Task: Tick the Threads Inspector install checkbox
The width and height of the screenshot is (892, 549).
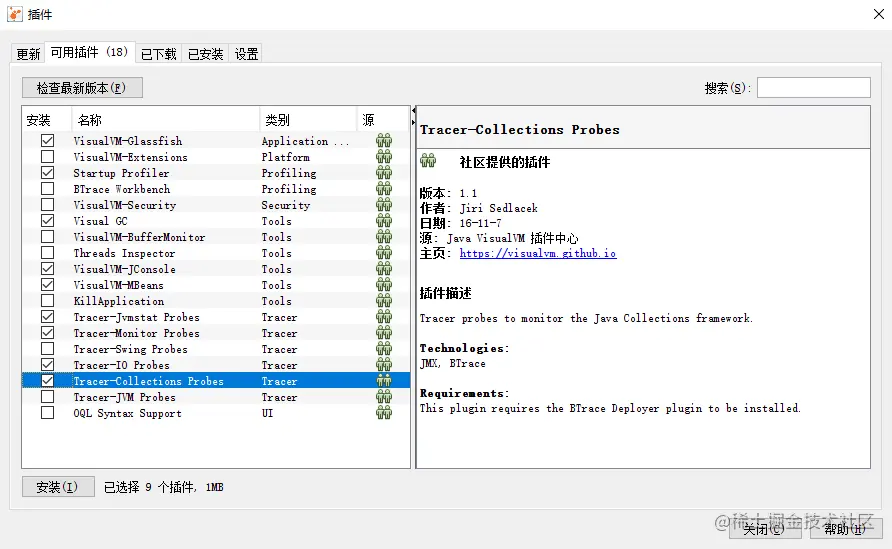Action: pos(48,253)
